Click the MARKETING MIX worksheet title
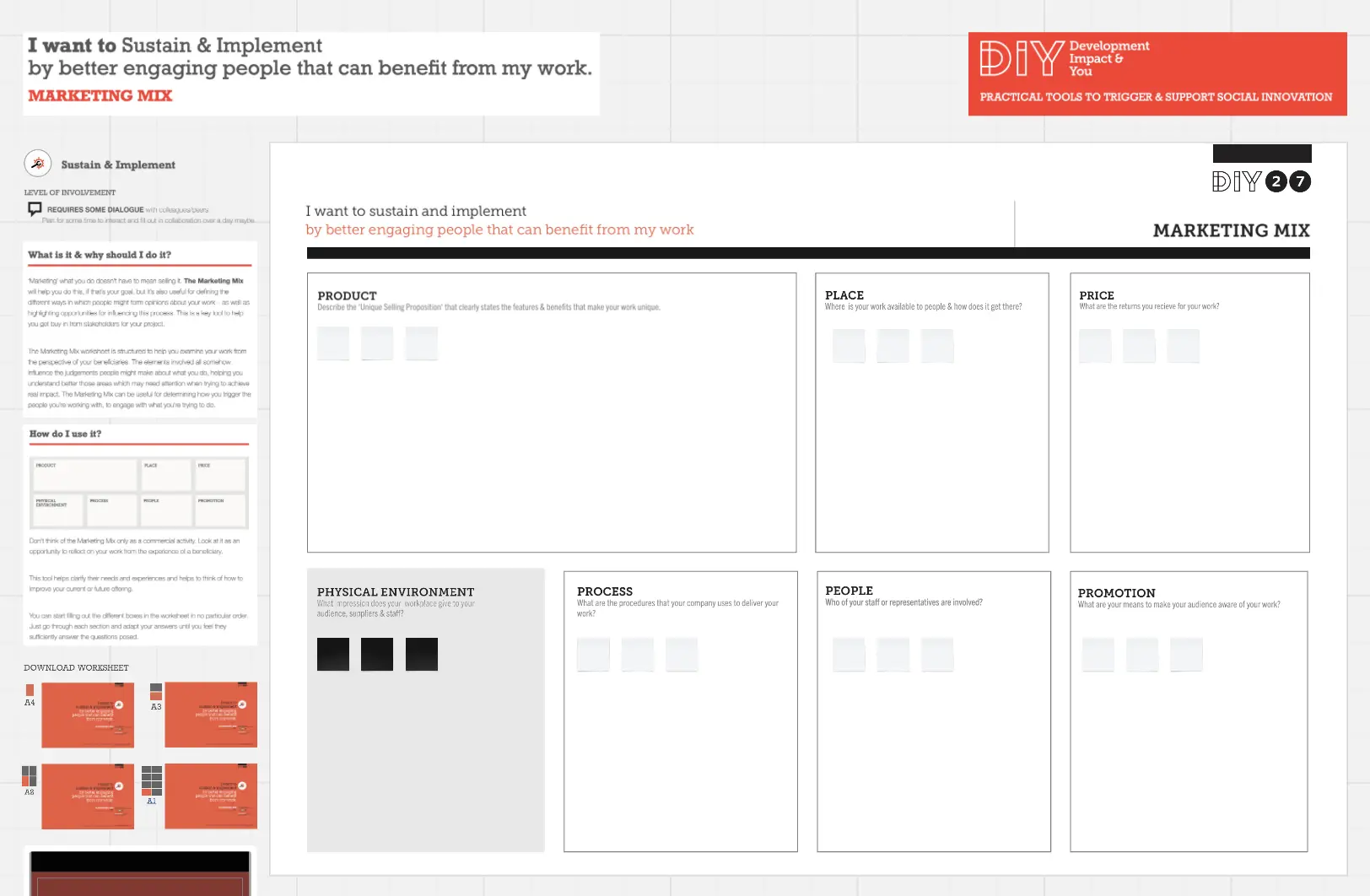Screen dimensions: 1370x896 tap(1231, 230)
